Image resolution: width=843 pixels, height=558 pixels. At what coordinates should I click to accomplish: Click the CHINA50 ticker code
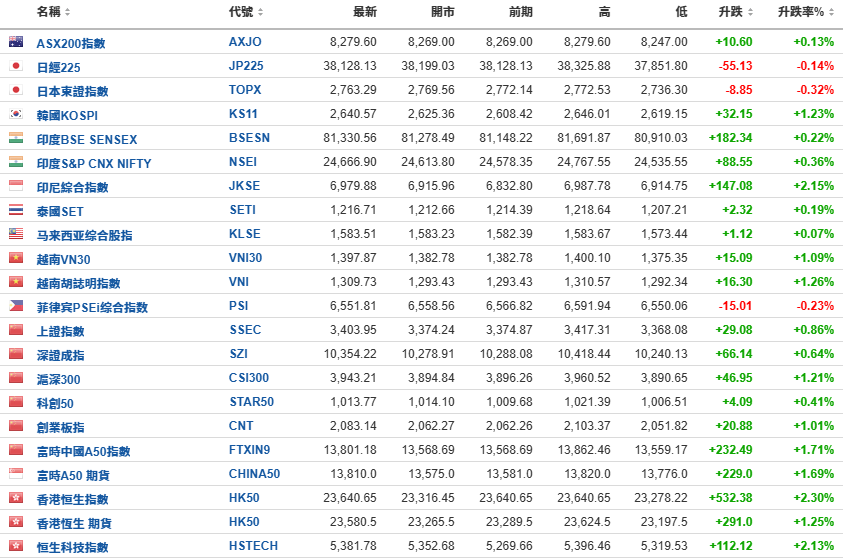[254, 474]
